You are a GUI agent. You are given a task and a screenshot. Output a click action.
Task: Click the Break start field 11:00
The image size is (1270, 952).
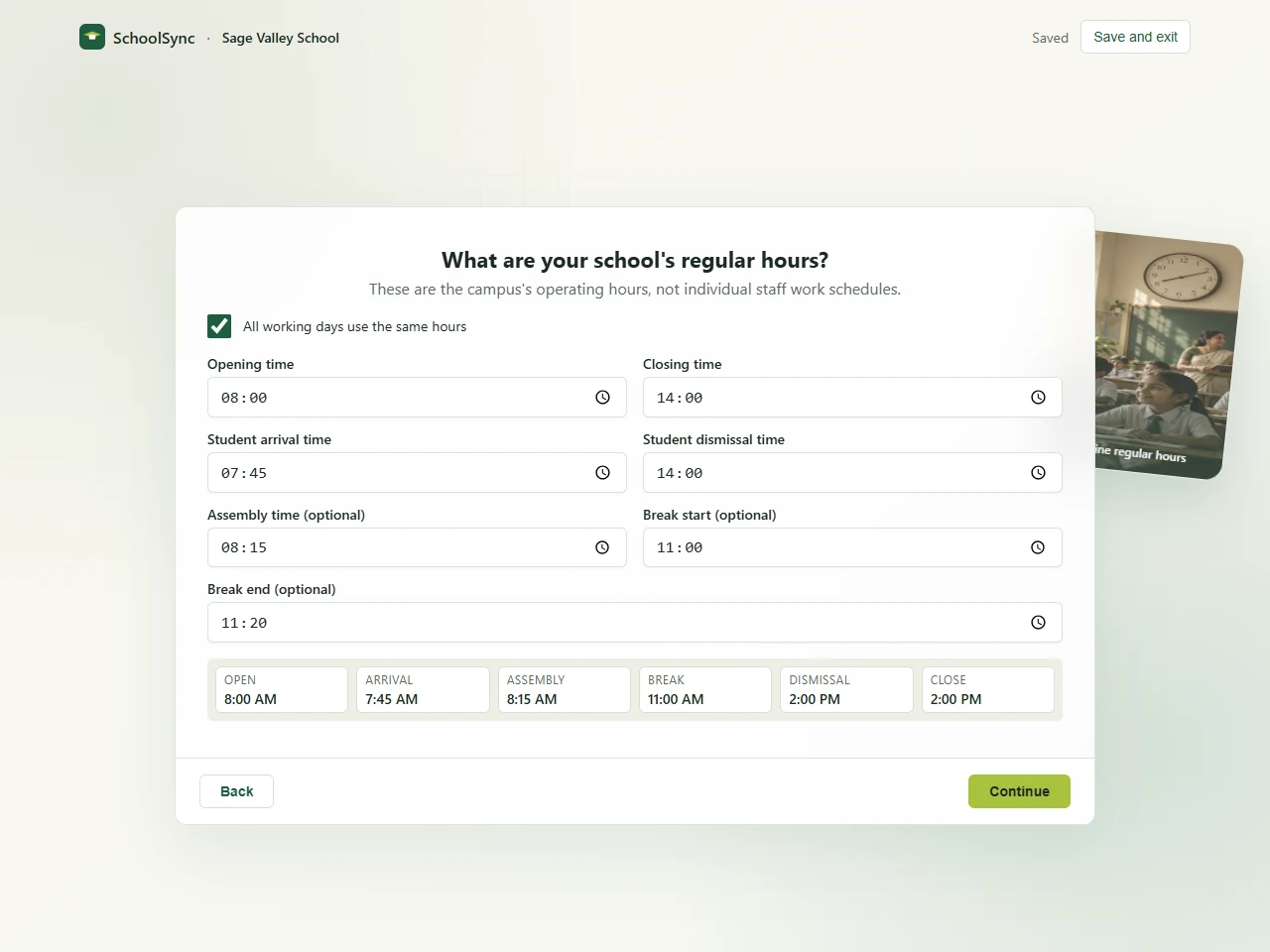[852, 547]
